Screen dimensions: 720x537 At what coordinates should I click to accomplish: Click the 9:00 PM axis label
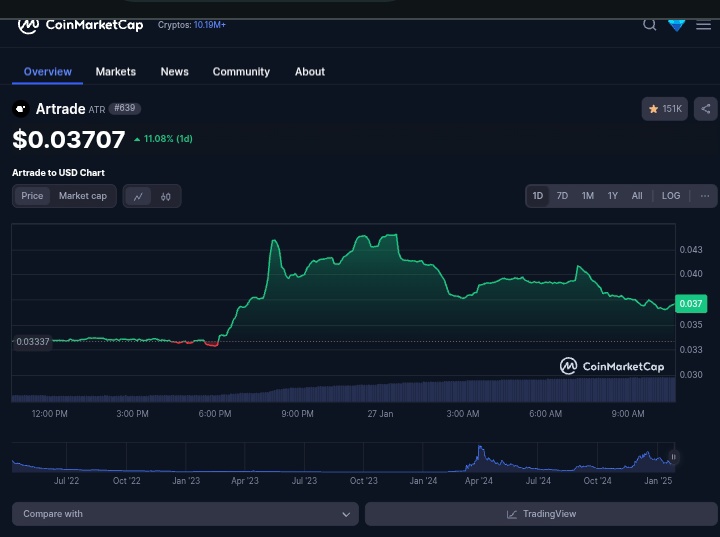click(x=298, y=414)
